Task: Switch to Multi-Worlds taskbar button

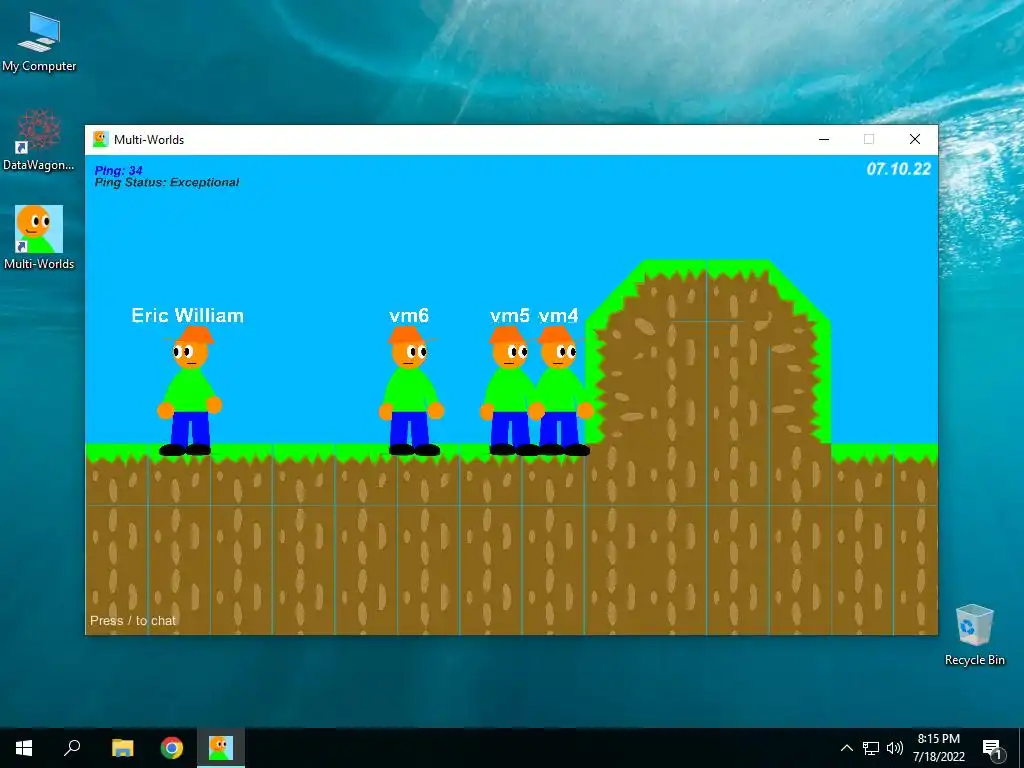Action: pyautogui.click(x=221, y=748)
